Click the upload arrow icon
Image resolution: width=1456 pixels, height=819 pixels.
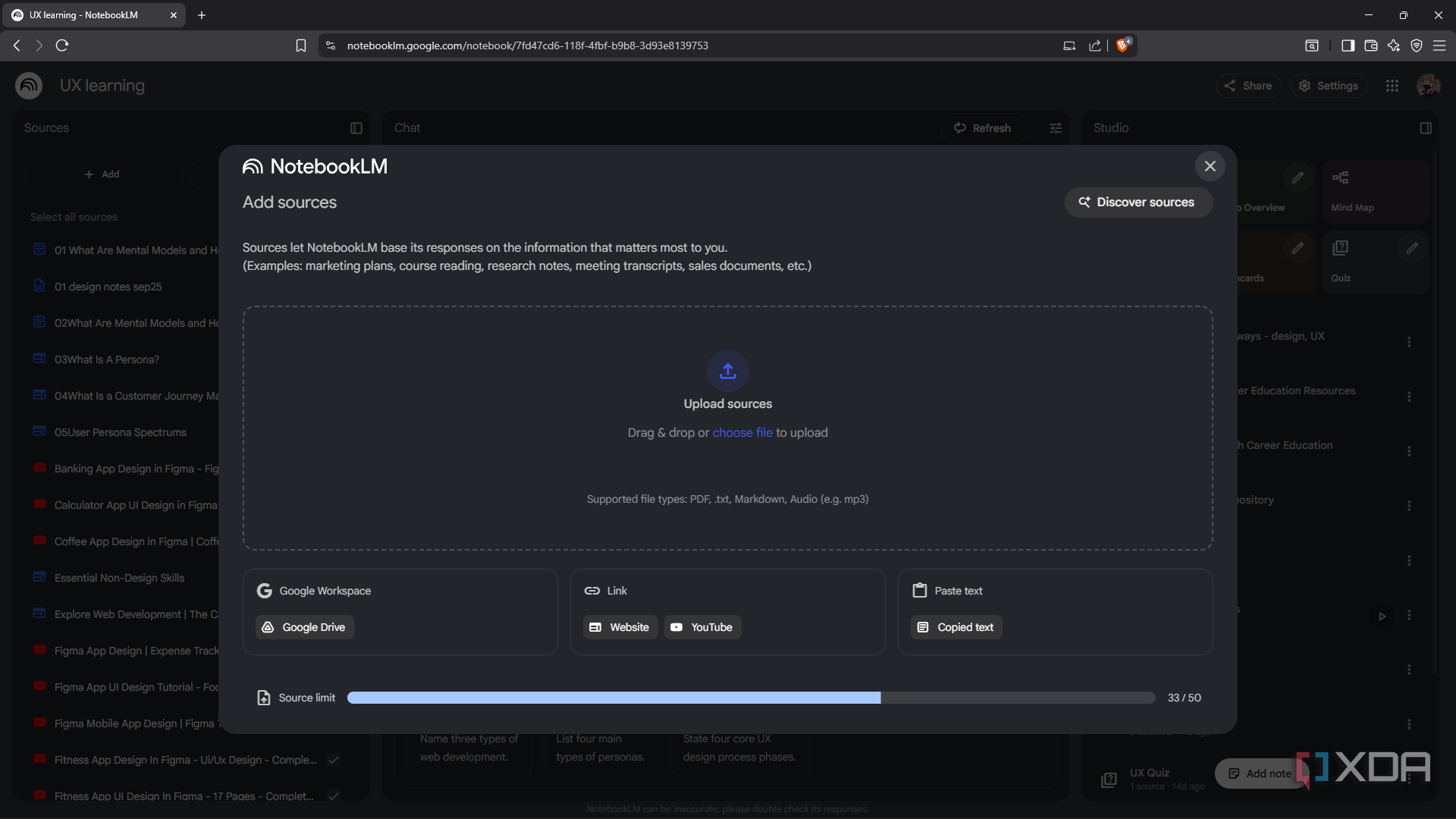coord(728,371)
